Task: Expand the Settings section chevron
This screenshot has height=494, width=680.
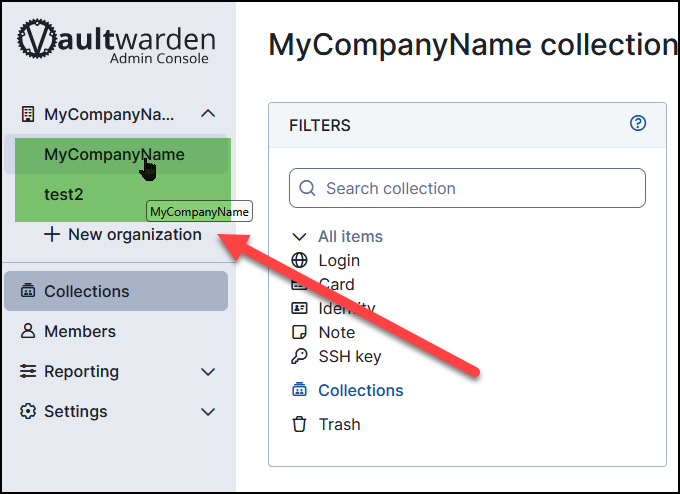Action: [x=208, y=412]
